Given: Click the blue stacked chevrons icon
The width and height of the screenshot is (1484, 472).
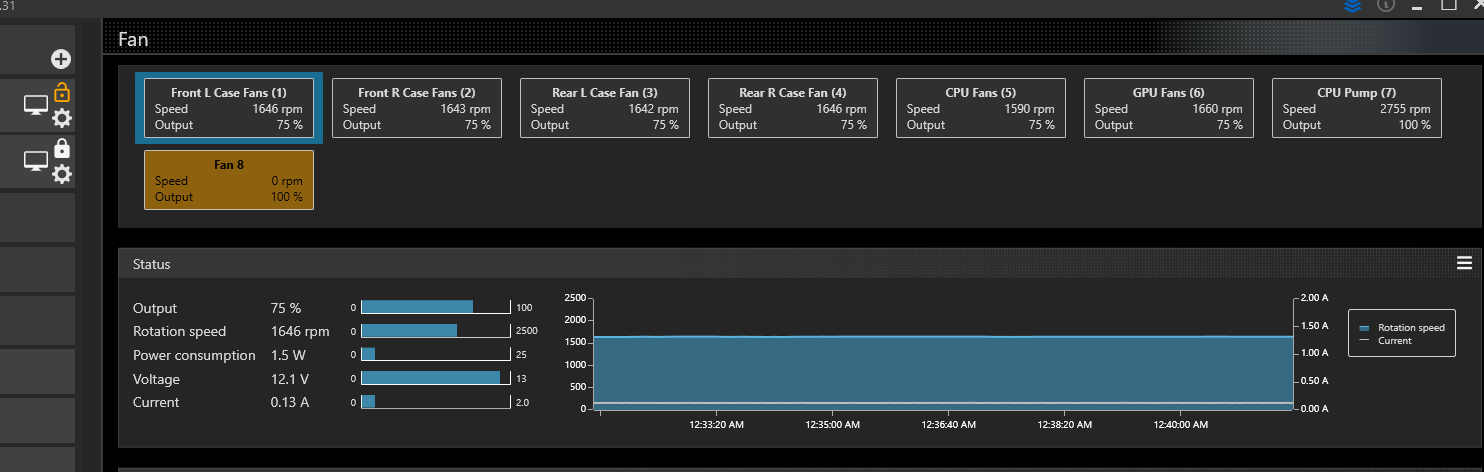Looking at the screenshot, I should pyautogui.click(x=1353, y=6).
